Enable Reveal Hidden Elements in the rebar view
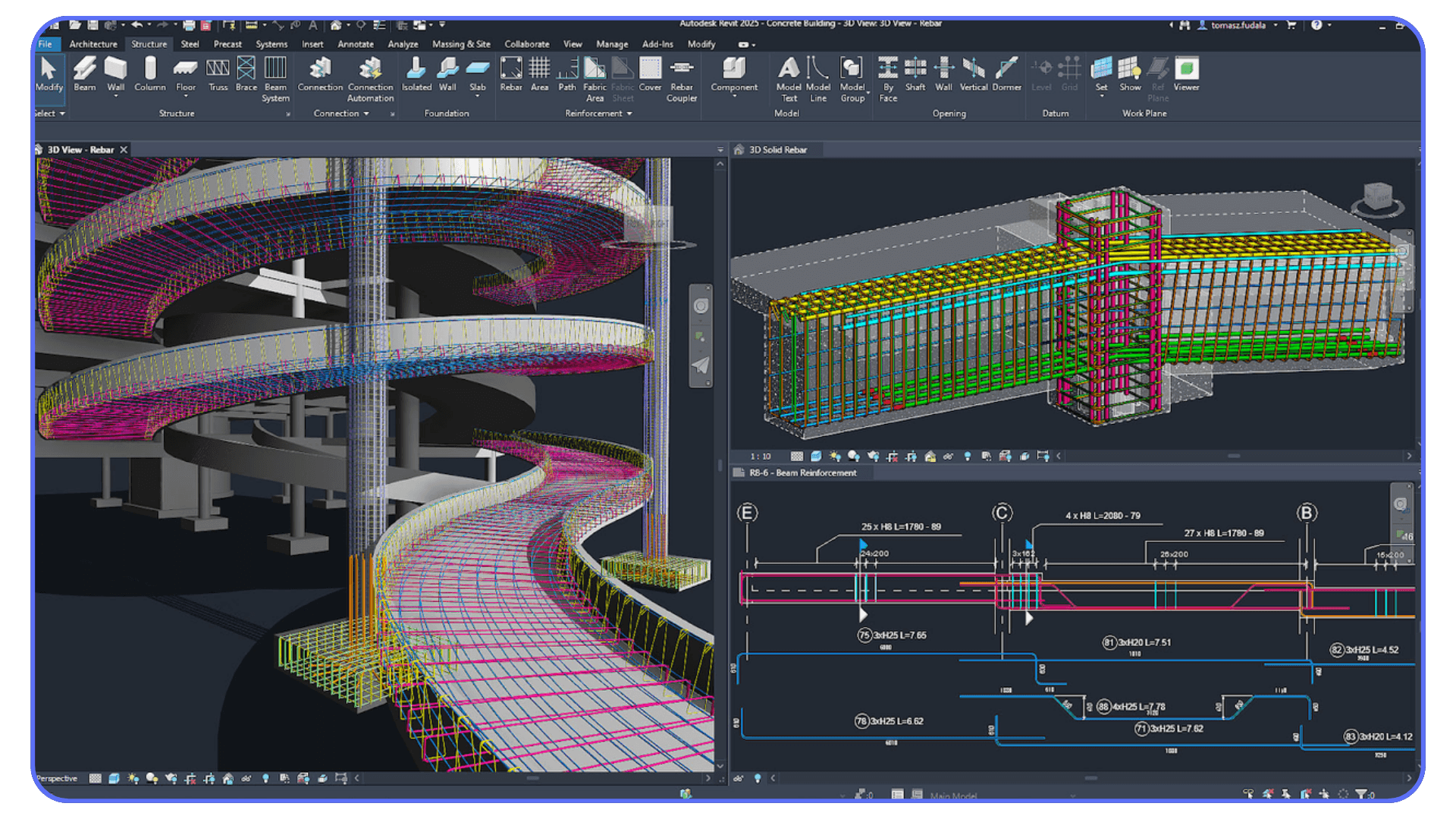Screen dimensions: 1456x819 tap(266, 778)
